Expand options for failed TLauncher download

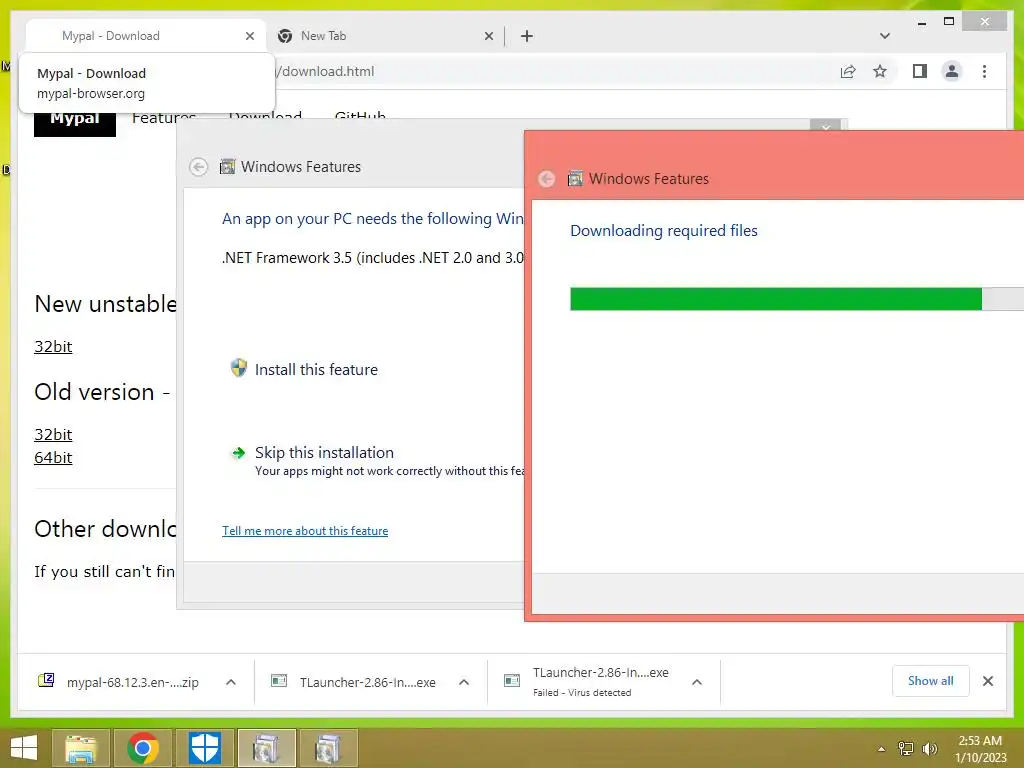(697, 682)
